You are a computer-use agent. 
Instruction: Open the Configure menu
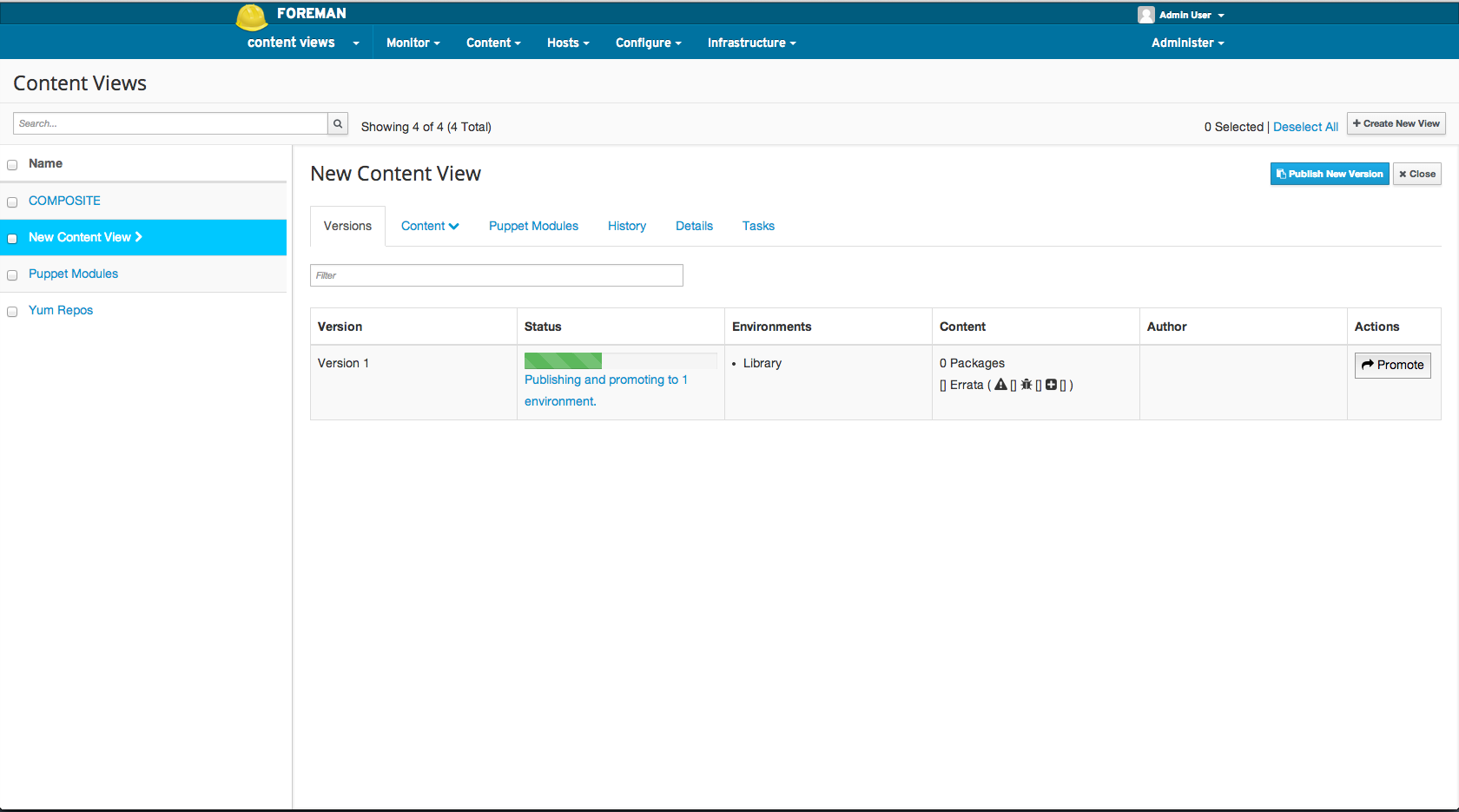pos(649,43)
